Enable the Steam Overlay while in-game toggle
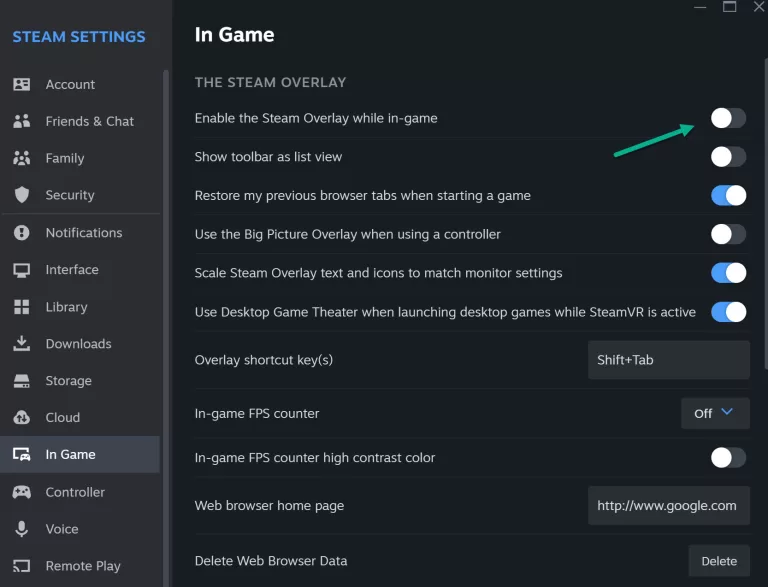Viewport: 768px width, 587px height. pyautogui.click(x=728, y=118)
